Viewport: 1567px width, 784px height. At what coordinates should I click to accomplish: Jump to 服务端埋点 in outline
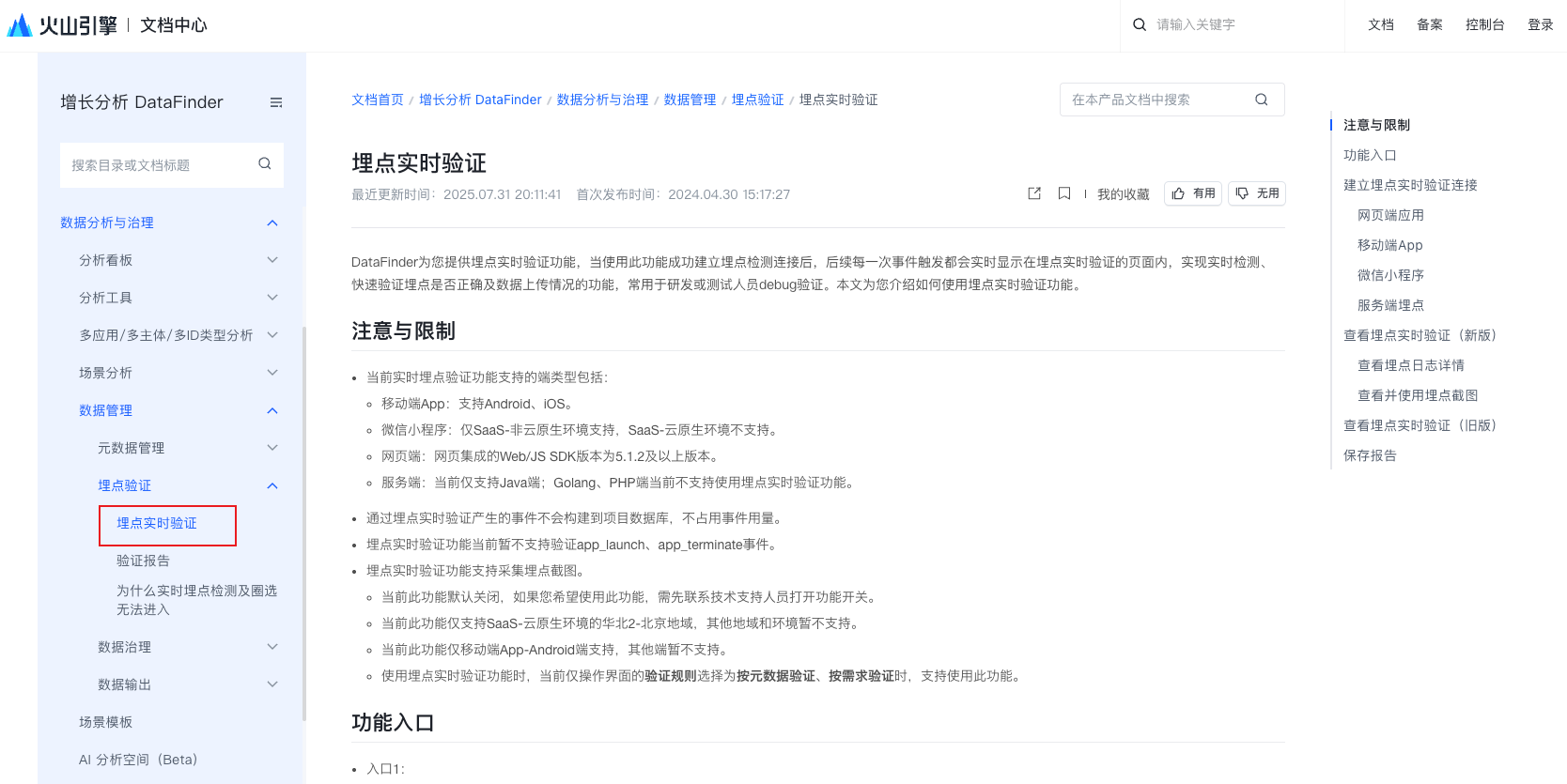pyautogui.click(x=1390, y=305)
